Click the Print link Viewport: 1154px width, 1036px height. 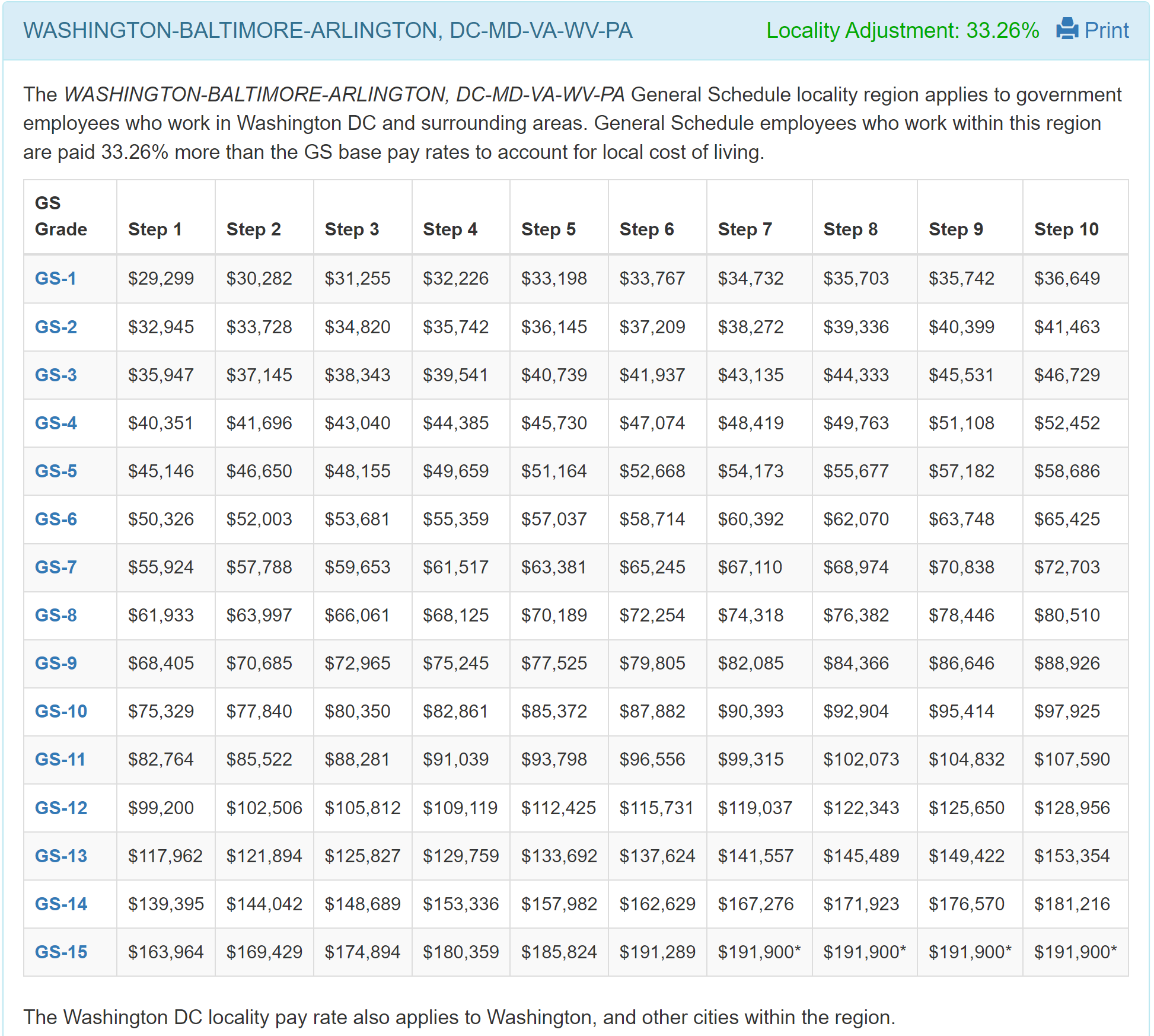point(1106,30)
